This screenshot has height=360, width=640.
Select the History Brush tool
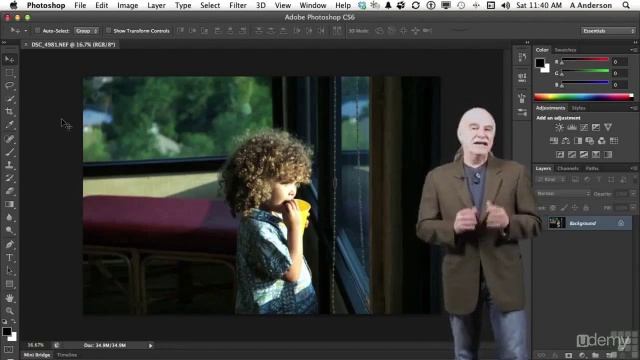click(9, 178)
